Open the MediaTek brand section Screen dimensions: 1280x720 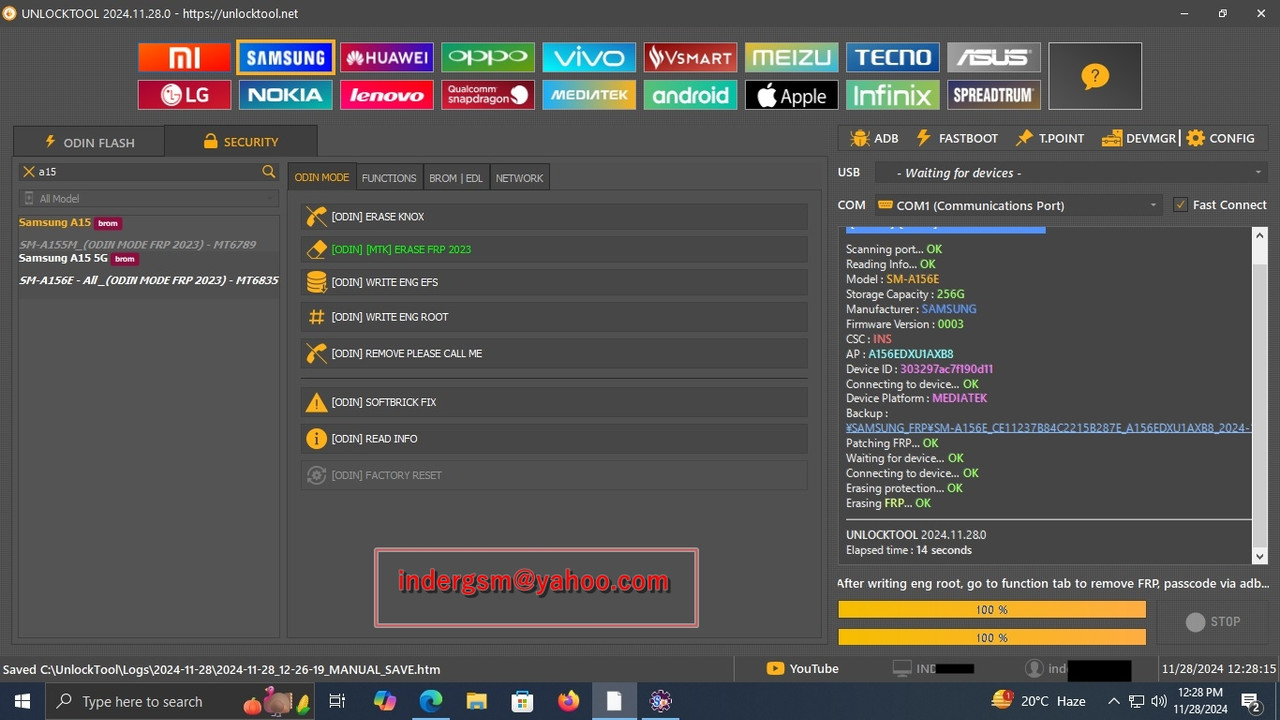click(589, 95)
